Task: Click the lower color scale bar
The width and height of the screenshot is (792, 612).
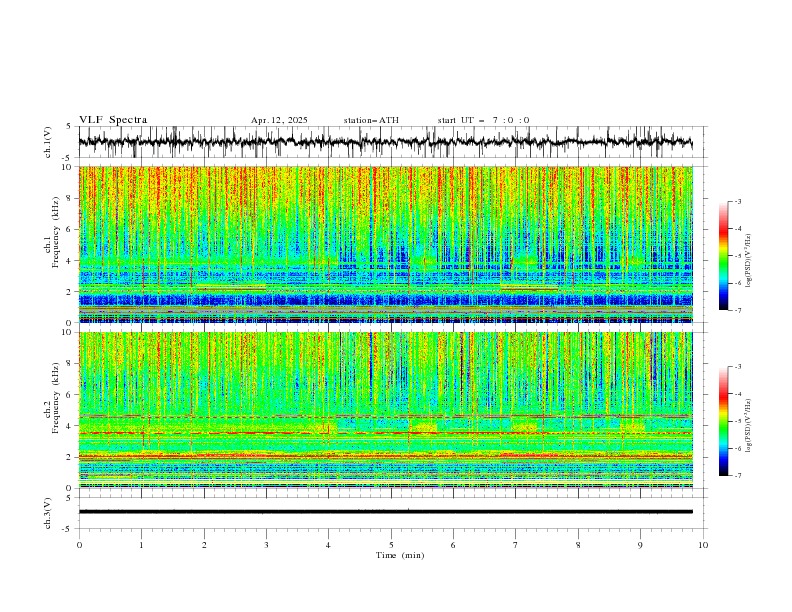Action: pos(723,421)
